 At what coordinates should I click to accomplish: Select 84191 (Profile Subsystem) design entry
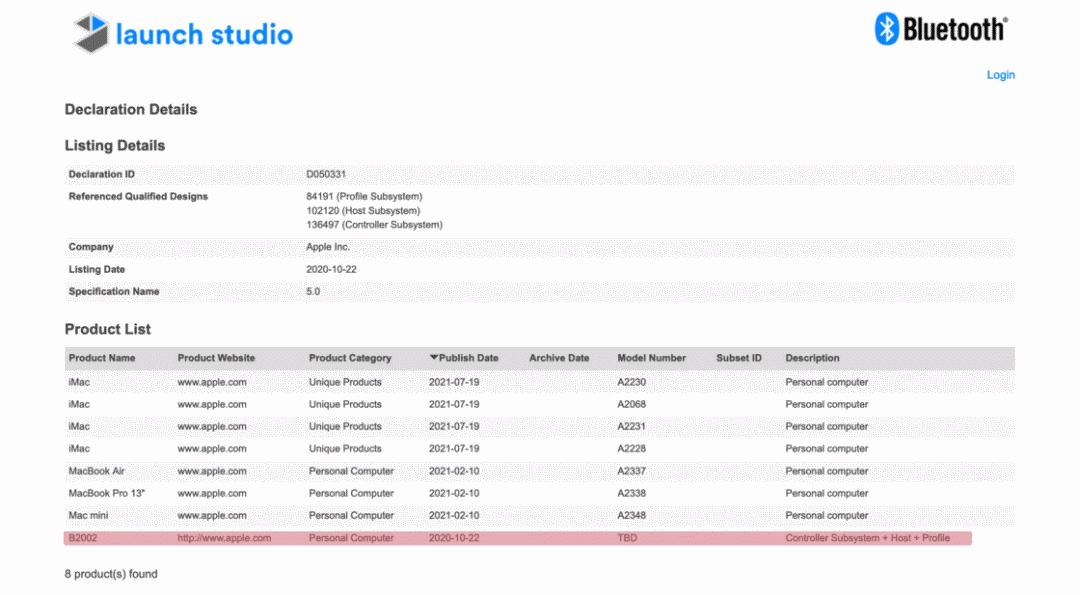click(364, 196)
